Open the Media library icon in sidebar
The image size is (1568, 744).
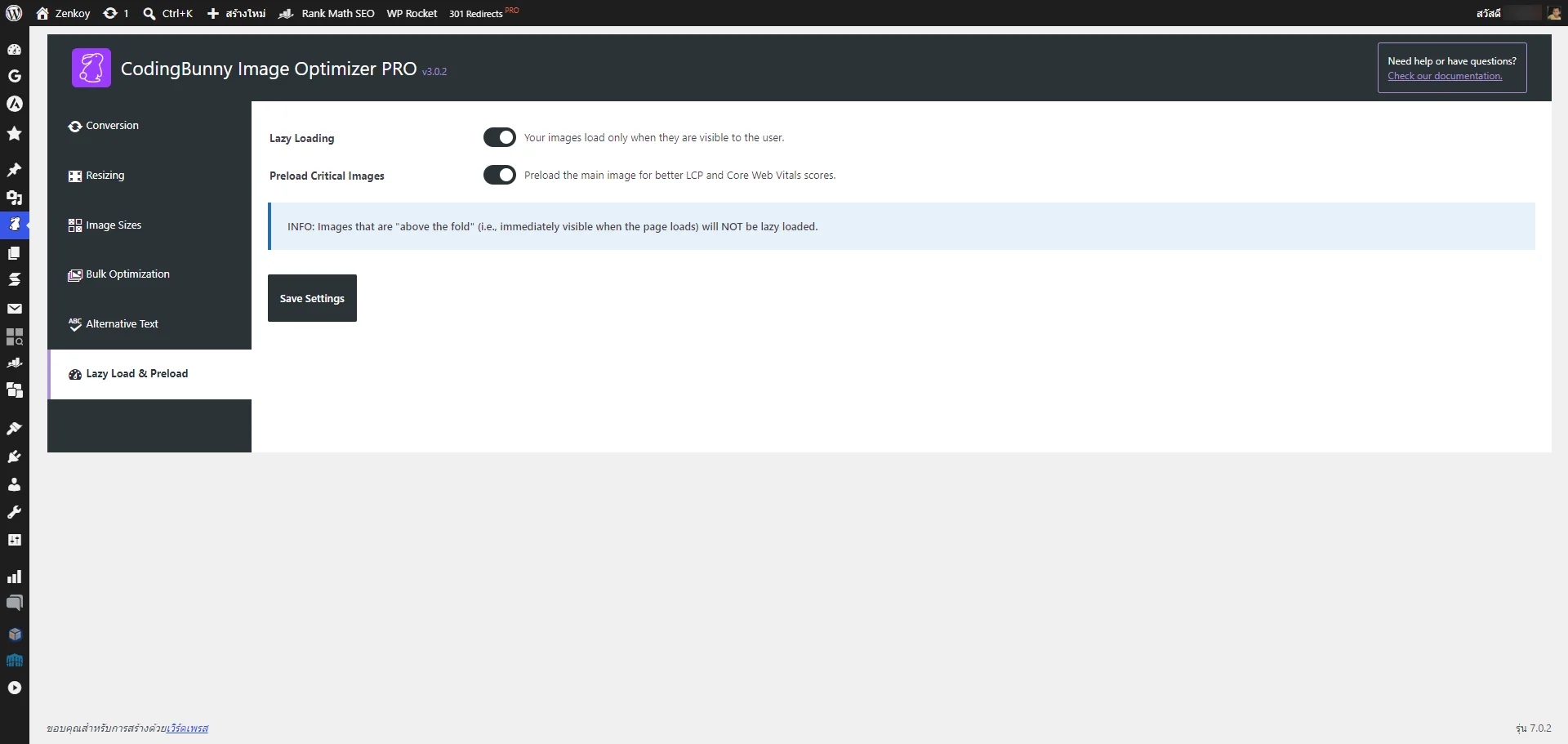[x=14, y=197]
